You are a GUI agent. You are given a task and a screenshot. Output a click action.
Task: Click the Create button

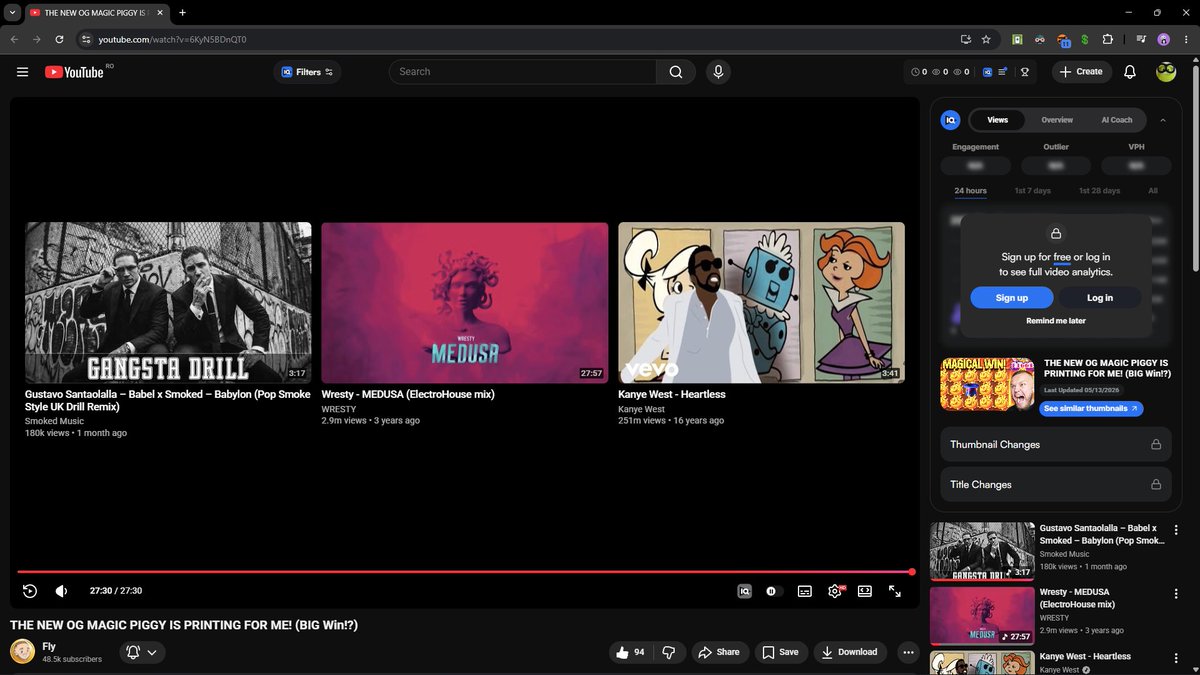[x=1081, y=72]
